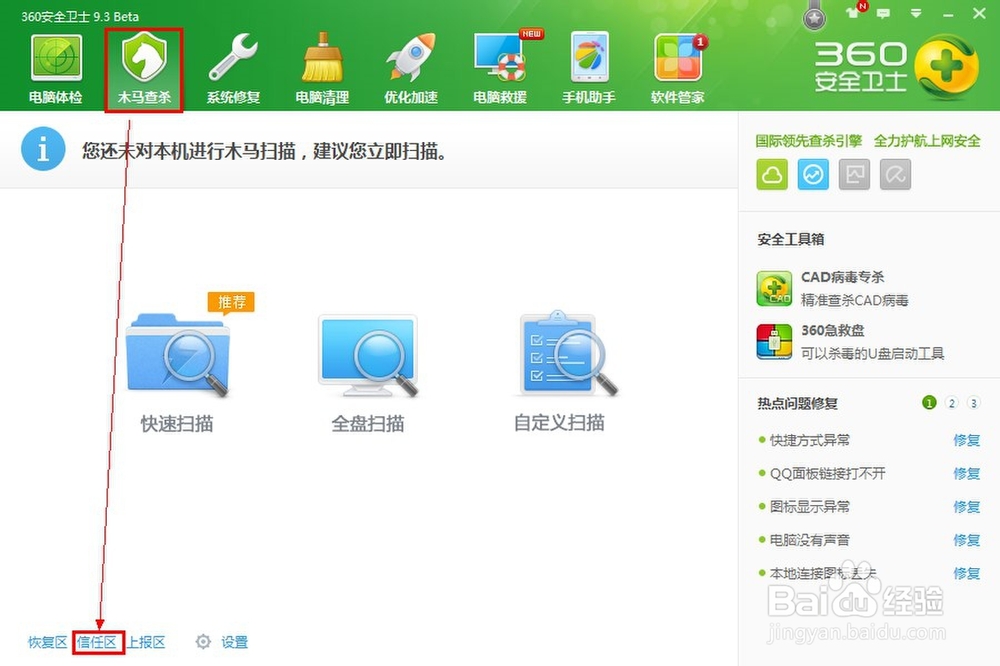Start 快速扫描 quick scan

click(177, 372)
